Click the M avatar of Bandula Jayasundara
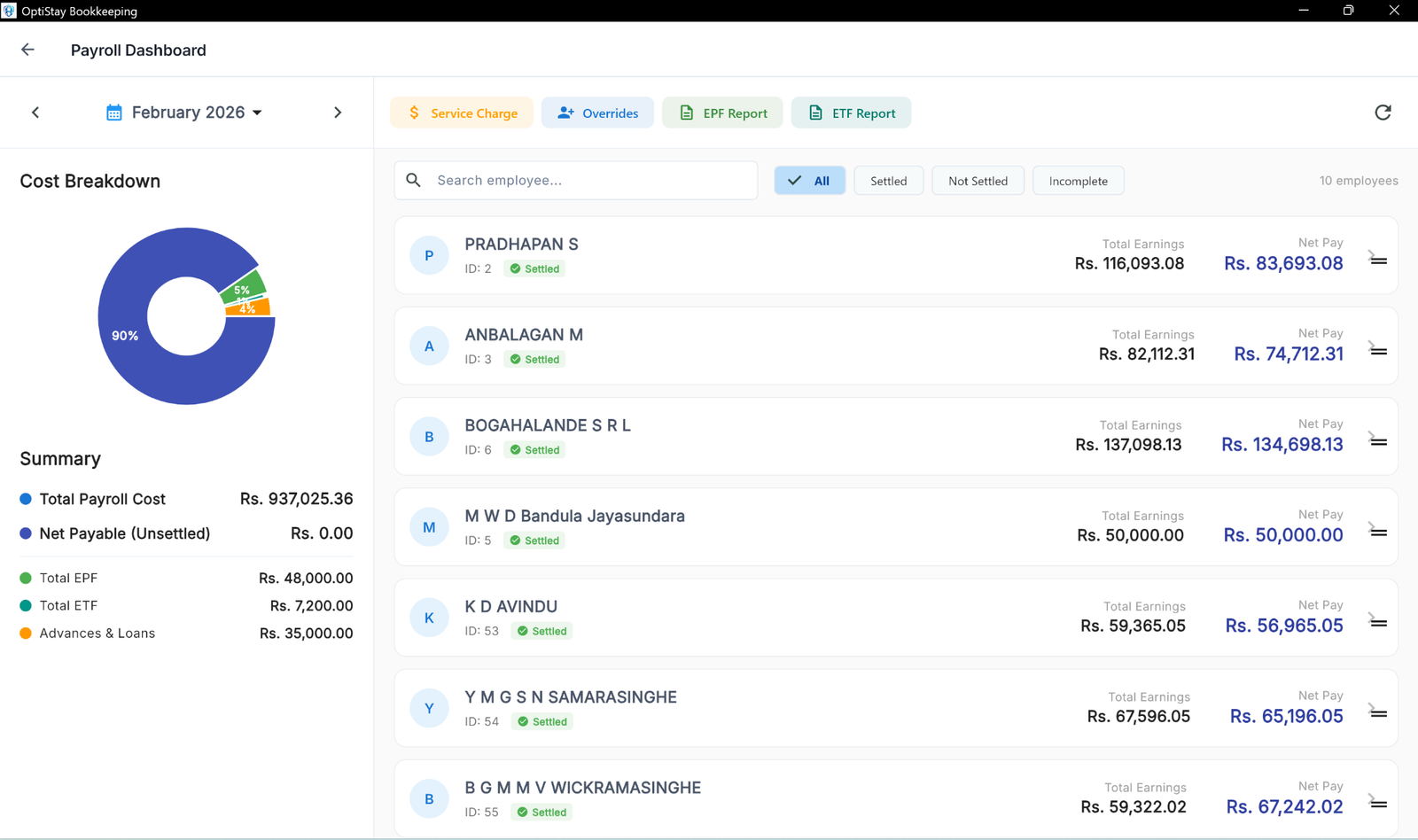 429,527
